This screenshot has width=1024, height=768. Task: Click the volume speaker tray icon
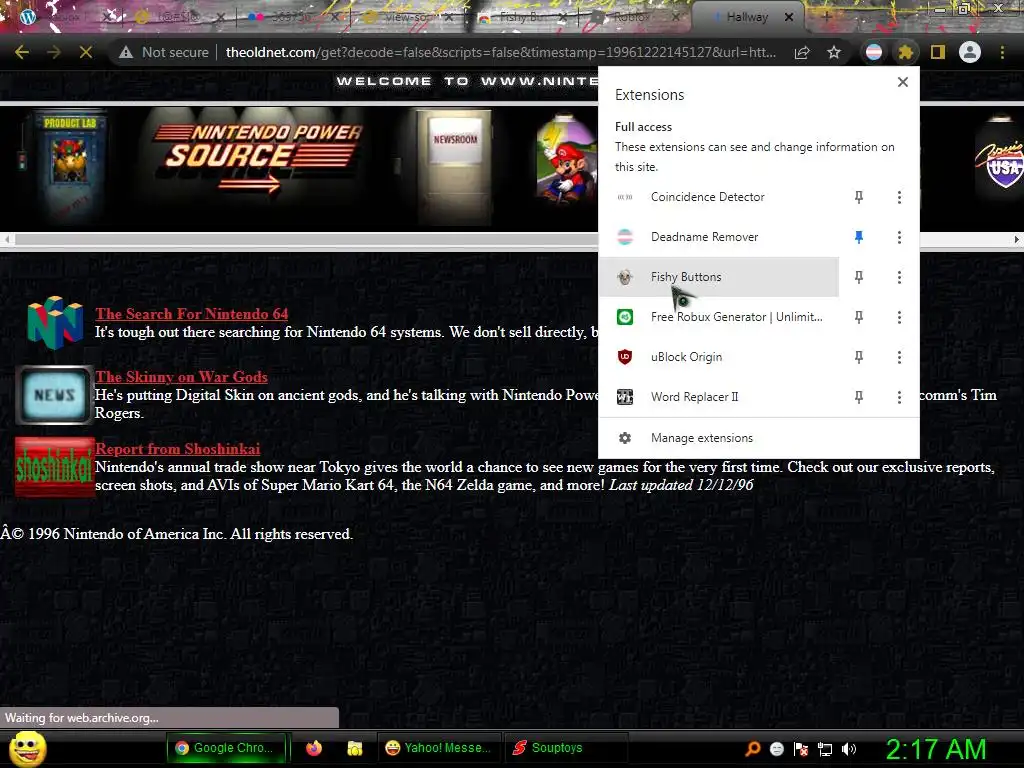pyautogui.click(x=849, y=749)
